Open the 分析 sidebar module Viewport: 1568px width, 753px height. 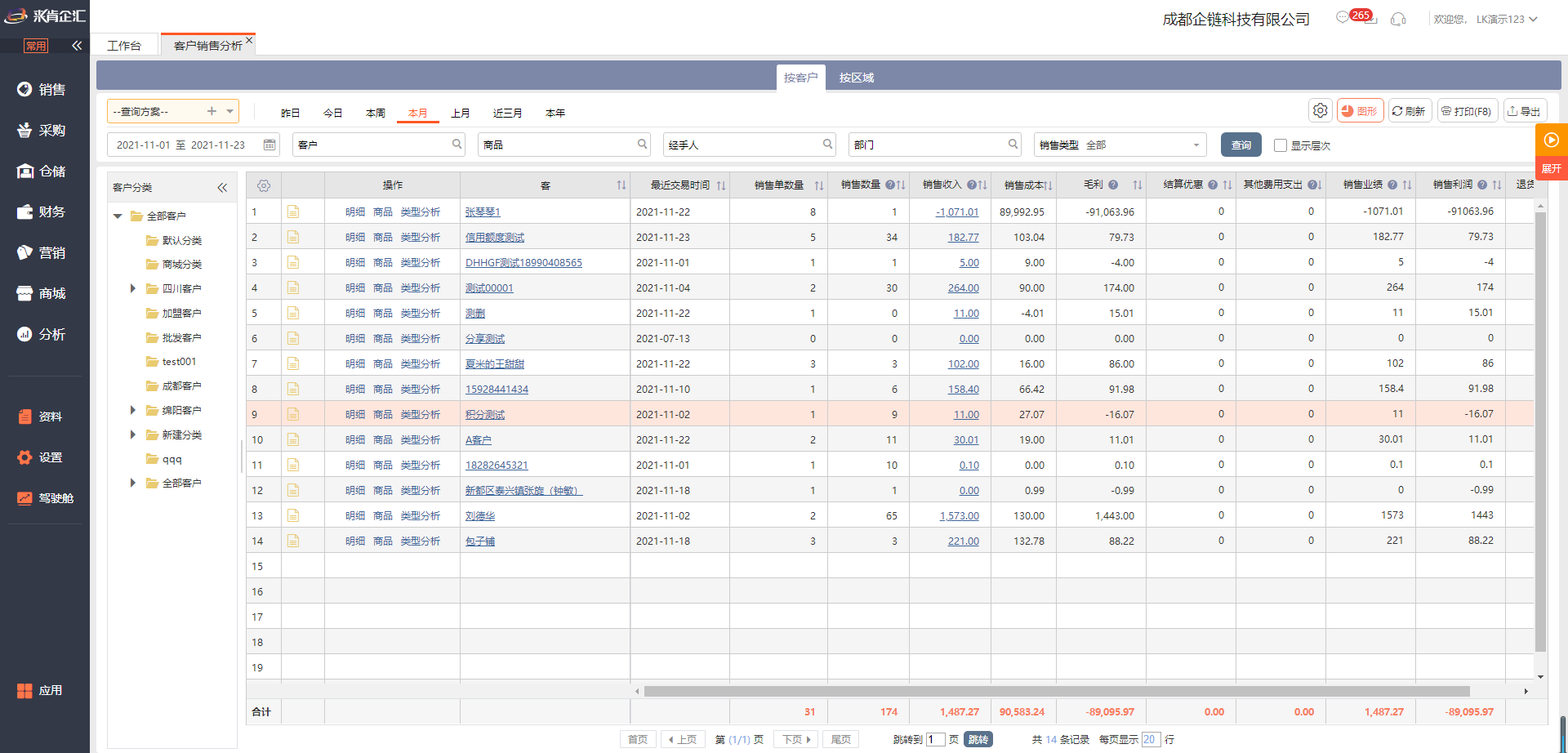pyautogui.click(x=42, y=334)
